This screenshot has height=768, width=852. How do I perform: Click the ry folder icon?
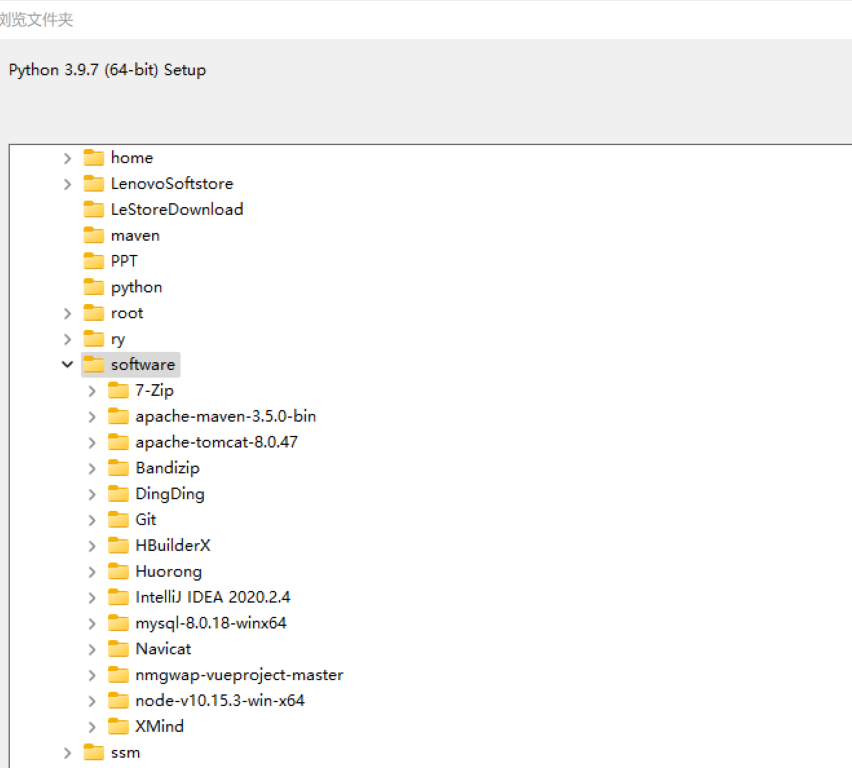coord(93,339)
